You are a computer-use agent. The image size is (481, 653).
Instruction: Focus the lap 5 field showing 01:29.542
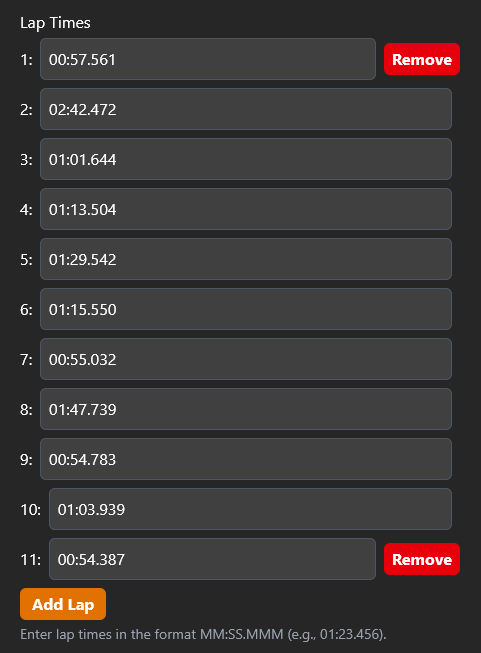246,259
